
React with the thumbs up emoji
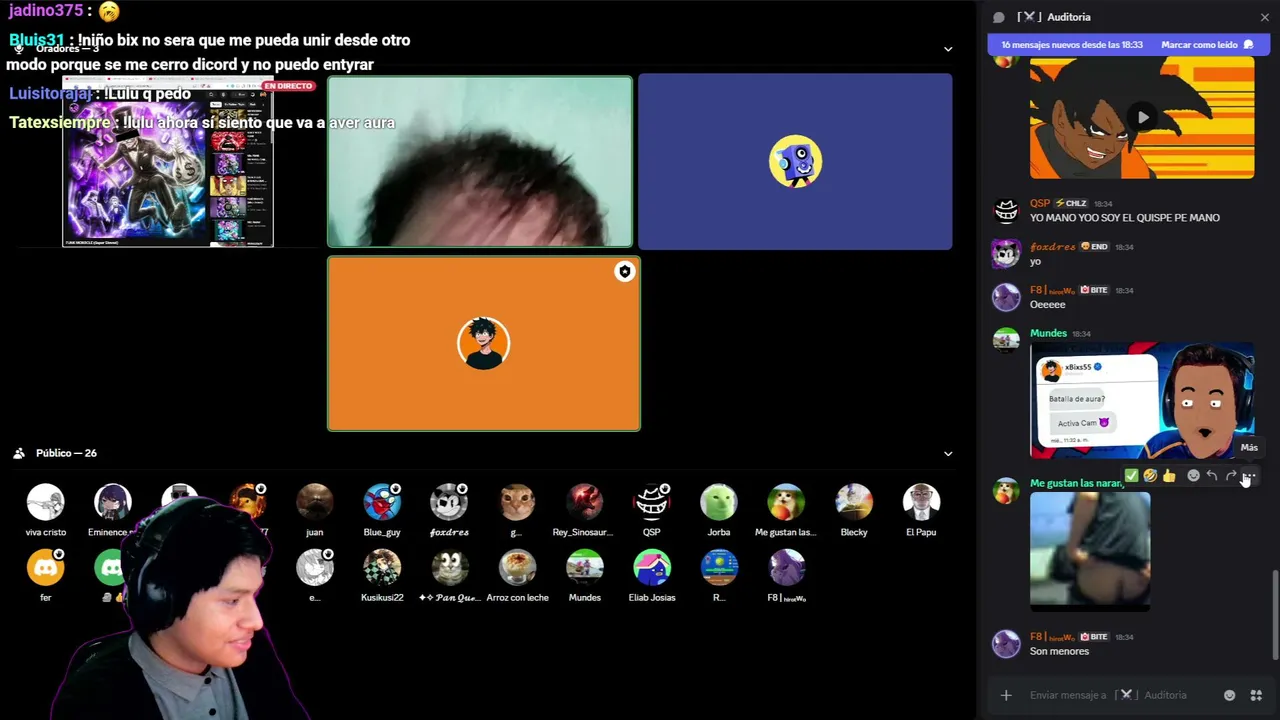[x=1169, y=476]
